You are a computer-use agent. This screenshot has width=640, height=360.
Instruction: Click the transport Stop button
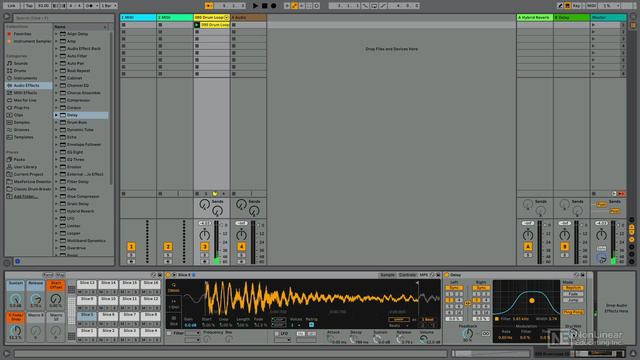point(264,6)
